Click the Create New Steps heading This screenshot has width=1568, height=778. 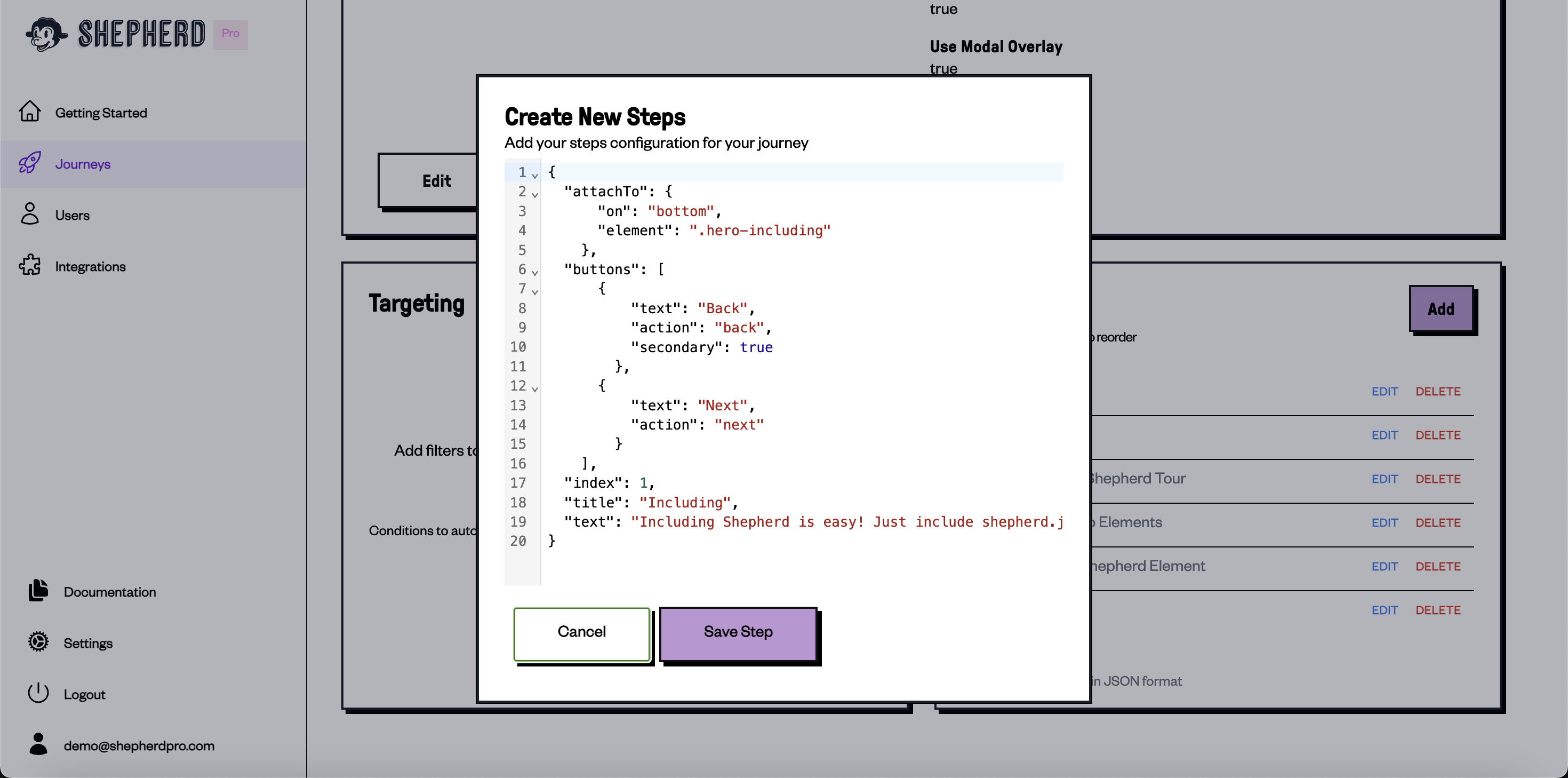tap(595, 117)
